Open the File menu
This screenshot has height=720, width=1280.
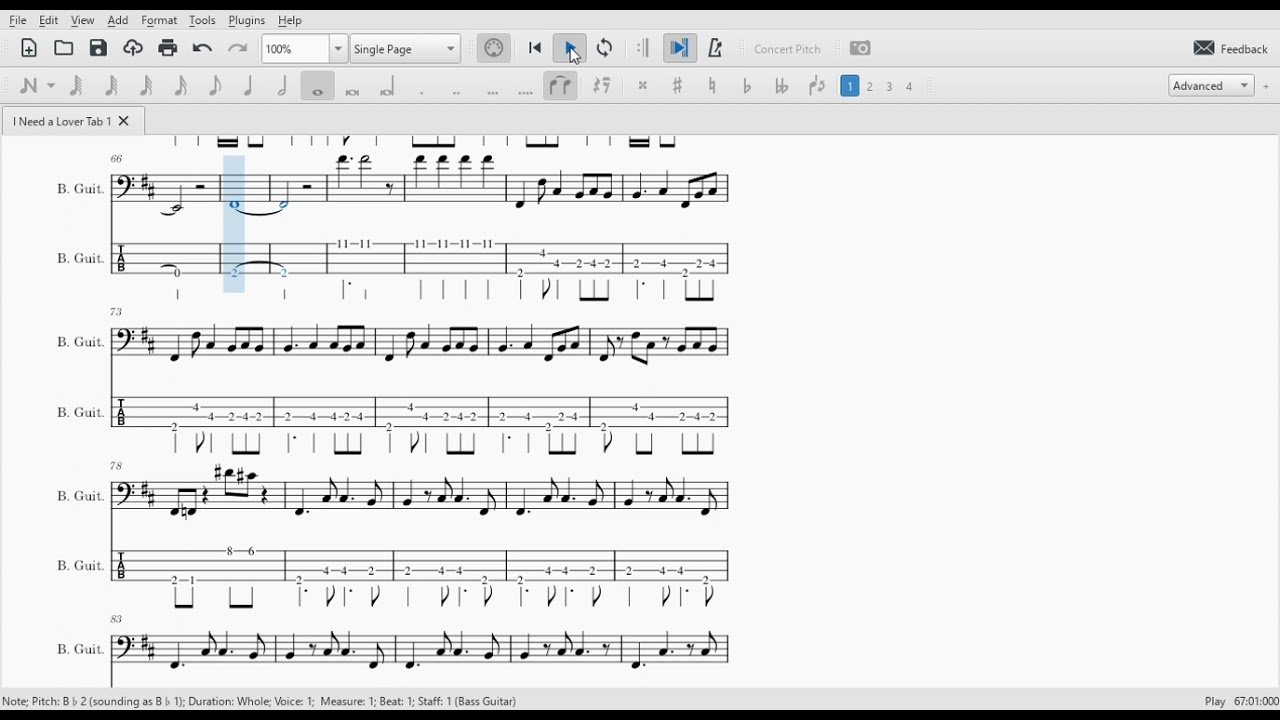coord(18,20)
